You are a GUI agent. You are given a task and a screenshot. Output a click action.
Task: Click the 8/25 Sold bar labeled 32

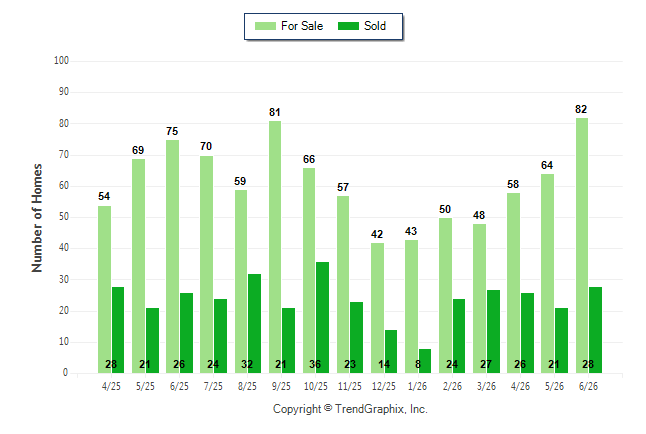[254, 324]
